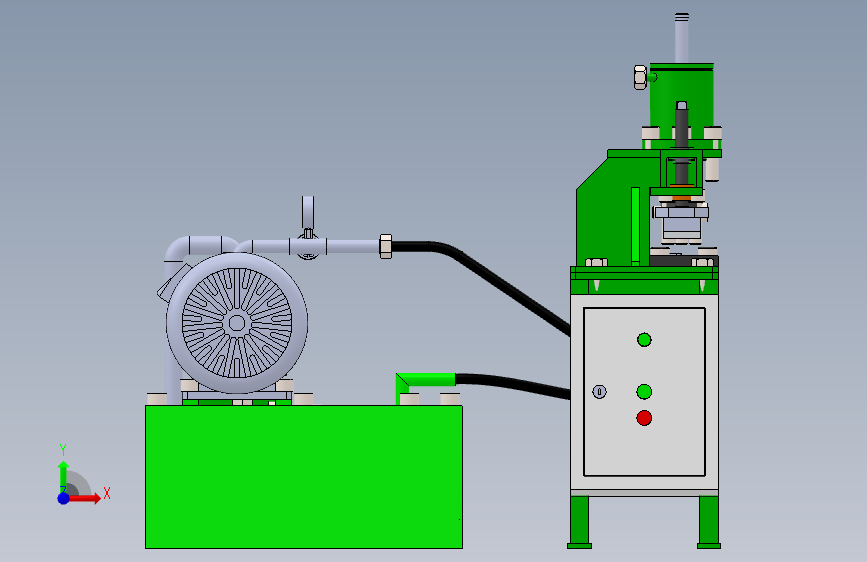Image resolution: width=867 pixels, height=562 pixels.
Task: Select the grey die head below the press ram
Action: pos(681,222)
